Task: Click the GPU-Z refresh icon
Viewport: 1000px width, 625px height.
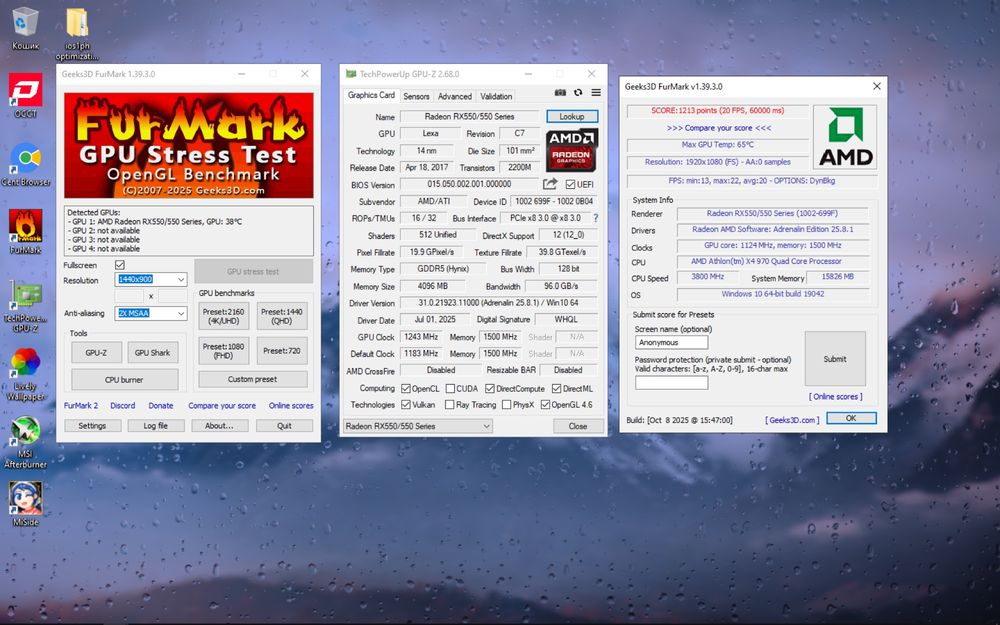Action: tap(578, 93)
